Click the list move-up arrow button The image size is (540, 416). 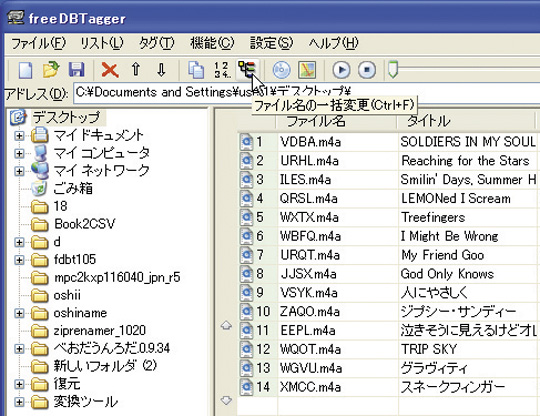click(226, 325)
